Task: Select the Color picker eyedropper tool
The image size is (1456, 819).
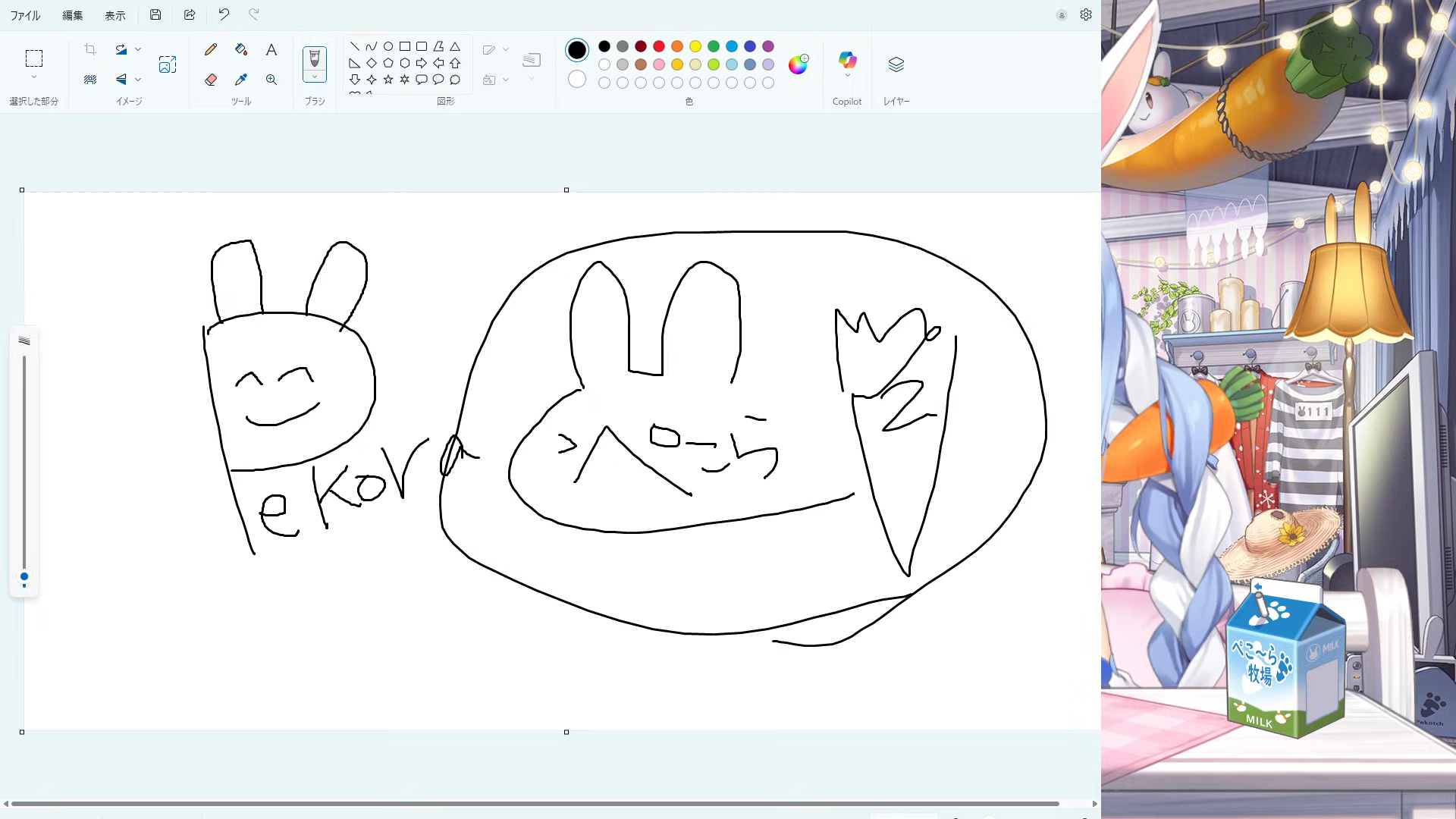Action: (241, 80)
